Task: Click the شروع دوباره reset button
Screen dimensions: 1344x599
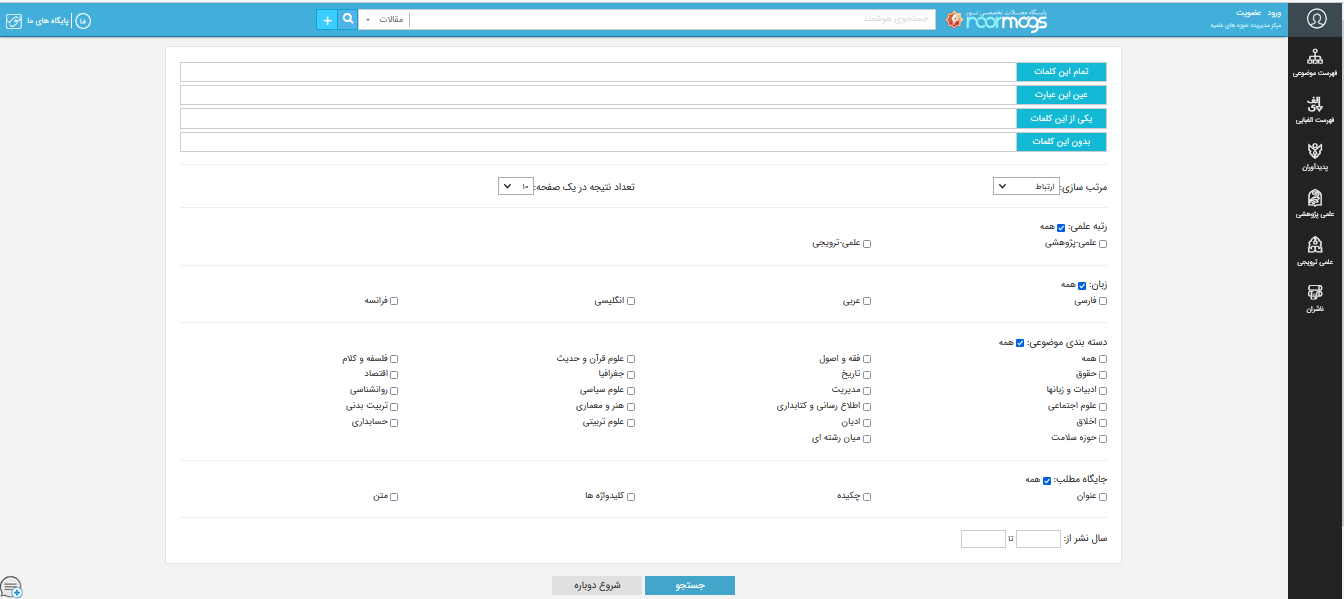Action: click(x=597, y=586)
